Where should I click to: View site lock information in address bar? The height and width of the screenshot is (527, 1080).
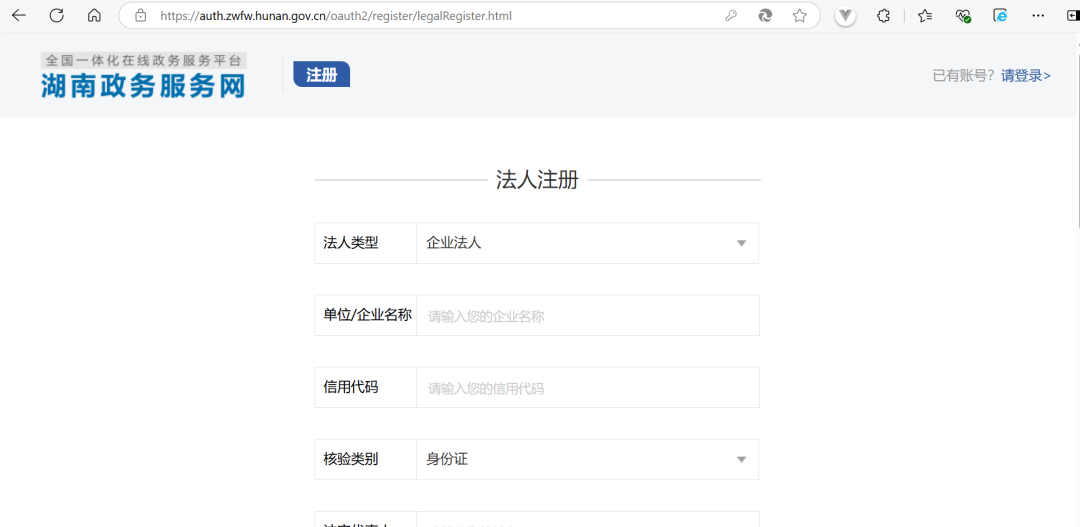(x=141, y=16)
